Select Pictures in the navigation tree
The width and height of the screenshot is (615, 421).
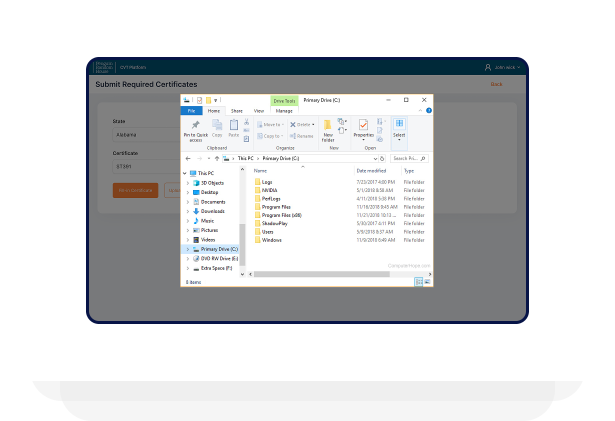[209, 230]
